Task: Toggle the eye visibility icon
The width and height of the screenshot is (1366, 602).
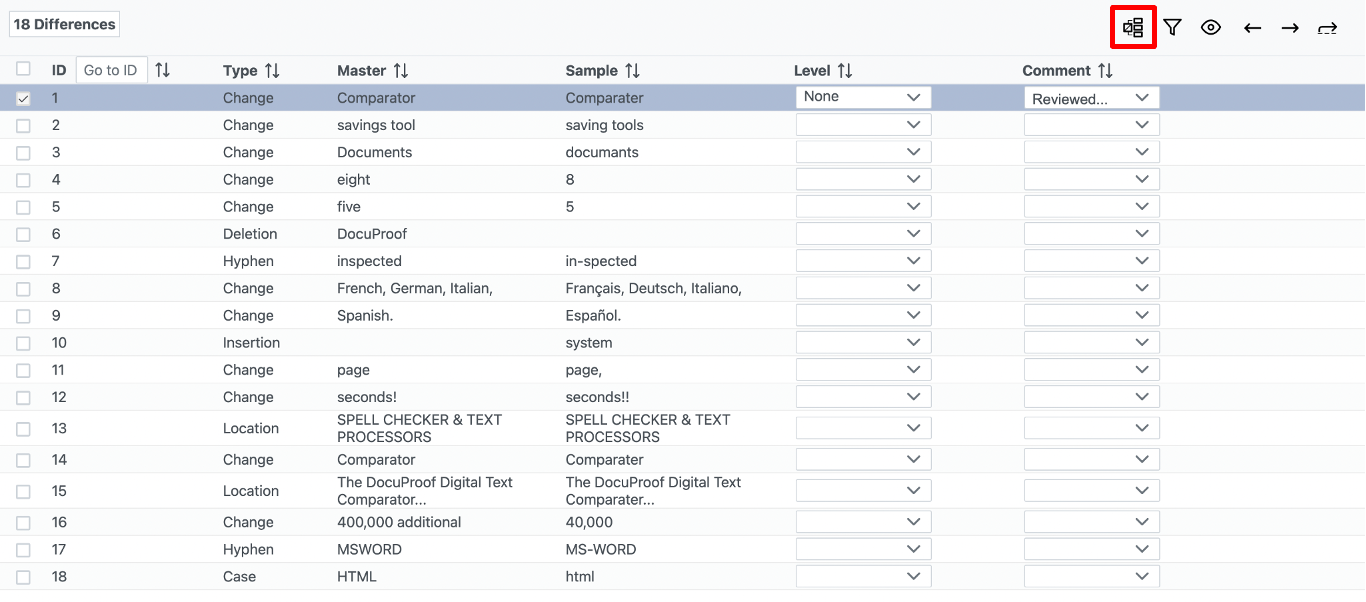Action: pyautogui.click(x=1211, y=28)
